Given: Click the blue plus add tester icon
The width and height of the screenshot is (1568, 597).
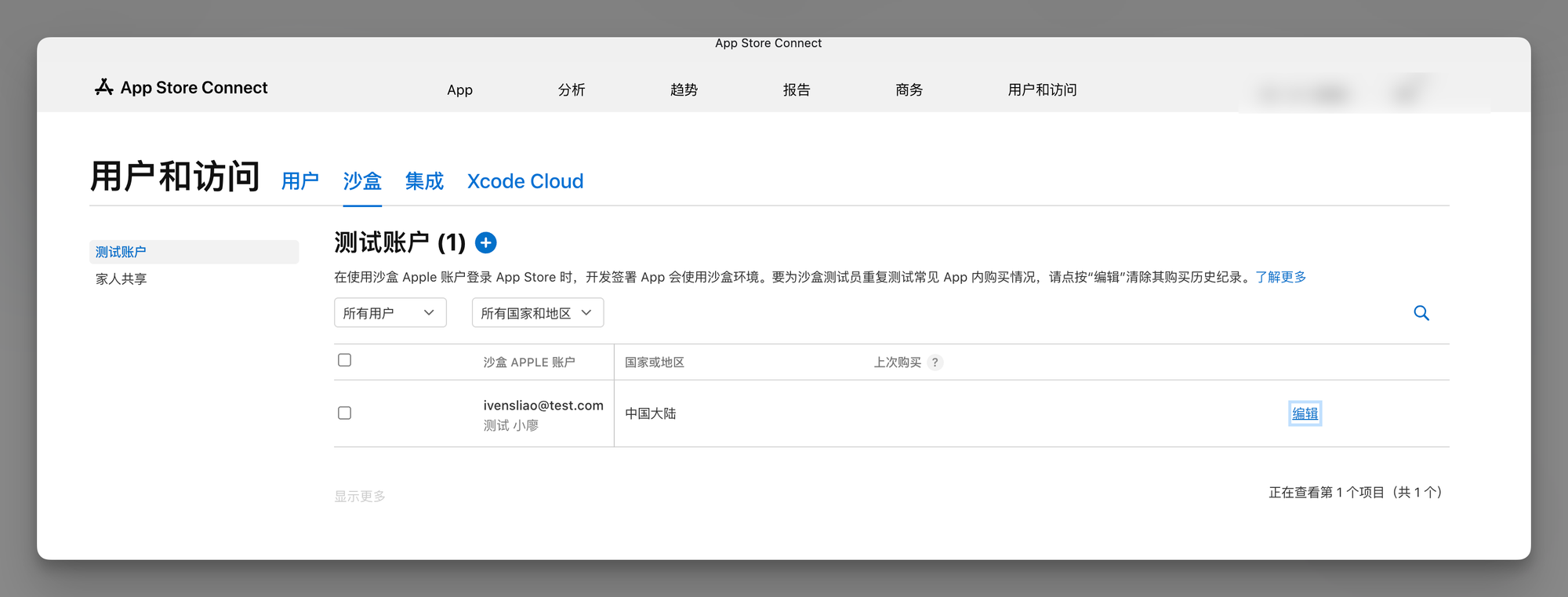Looking at the screenshot, I should click(486, 243).
